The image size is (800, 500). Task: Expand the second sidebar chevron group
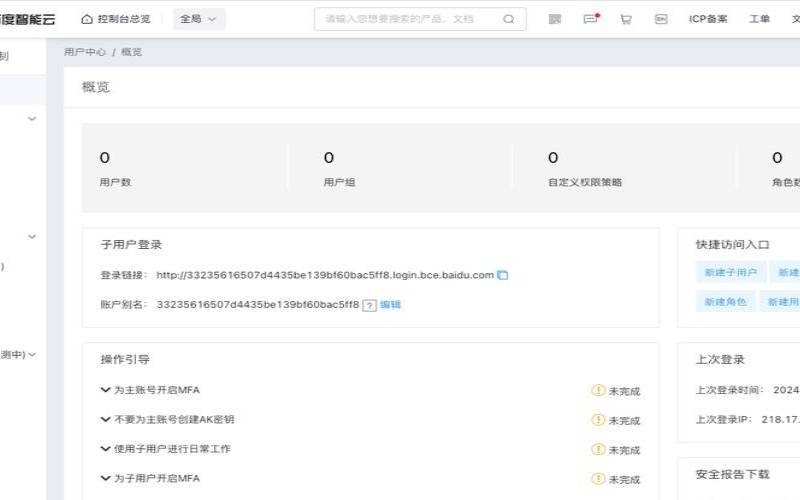coord(32,237)
